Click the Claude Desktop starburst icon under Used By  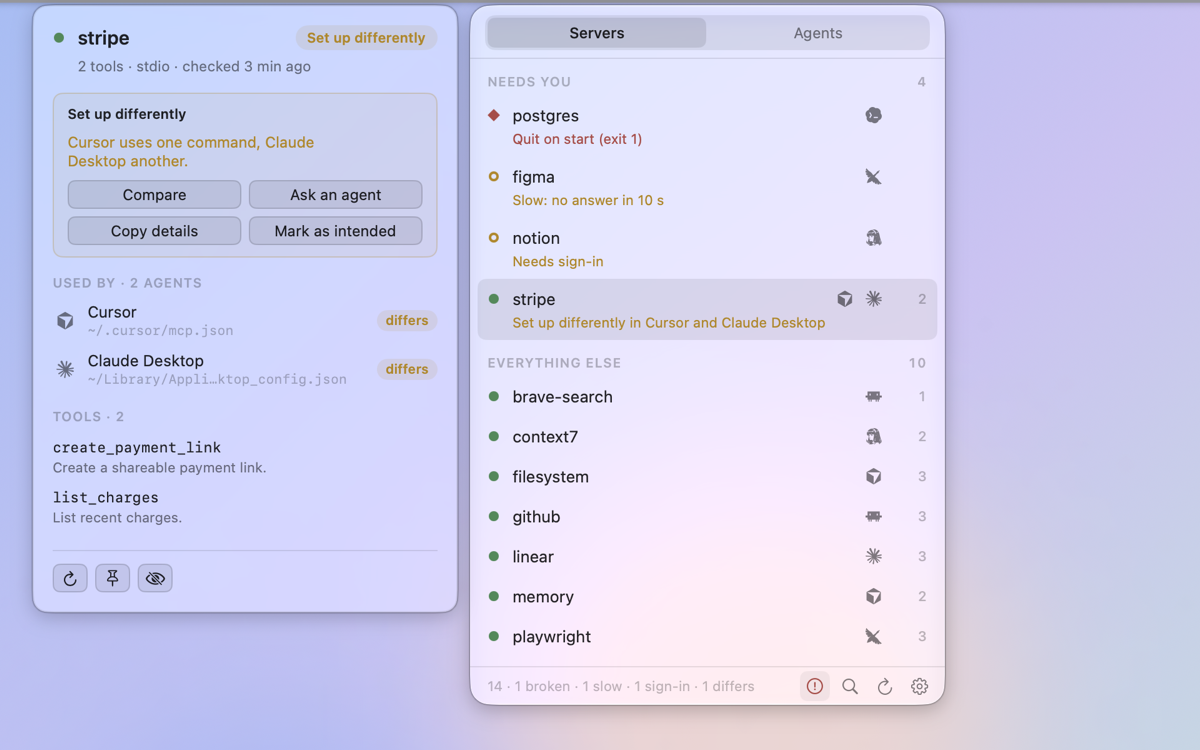(65, 369)
